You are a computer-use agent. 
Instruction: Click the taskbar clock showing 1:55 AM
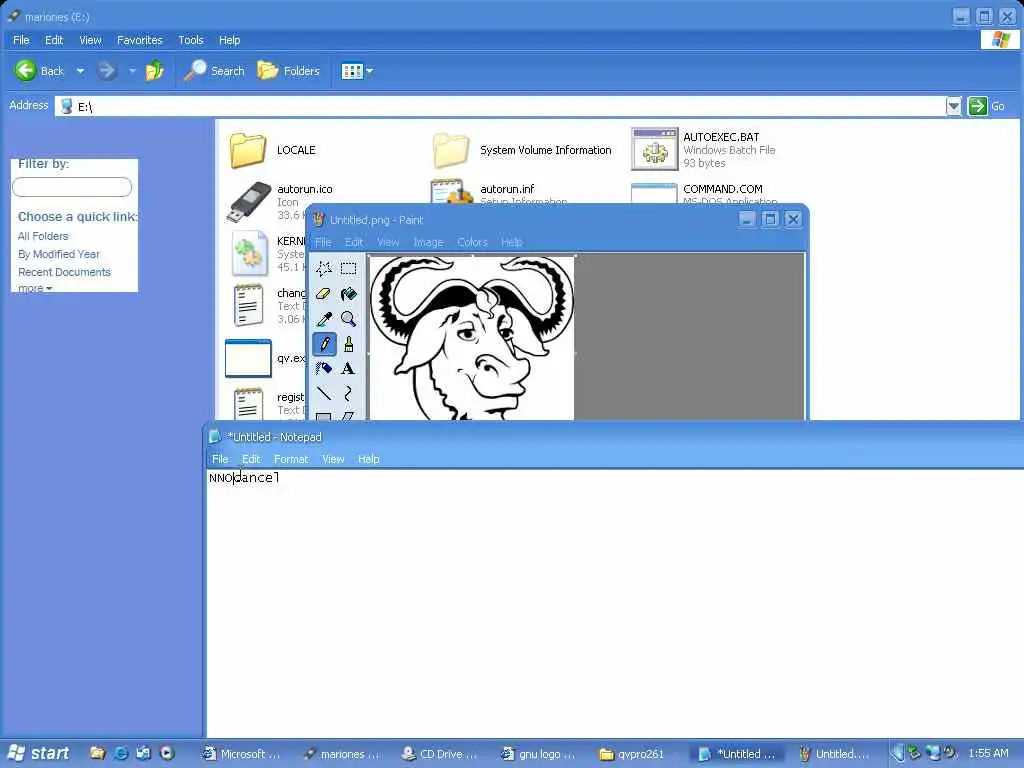(988, 754)
